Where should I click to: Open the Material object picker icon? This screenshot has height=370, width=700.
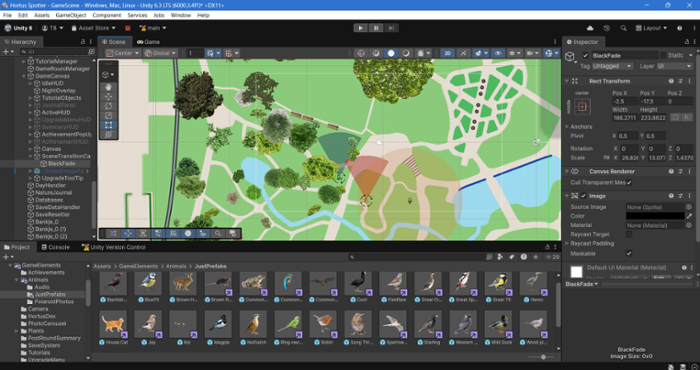[689, 225]
